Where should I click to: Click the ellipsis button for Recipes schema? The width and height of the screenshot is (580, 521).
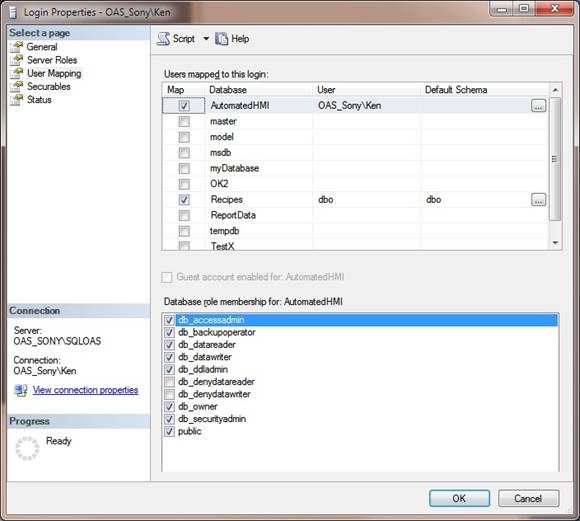tap(539, 200)
